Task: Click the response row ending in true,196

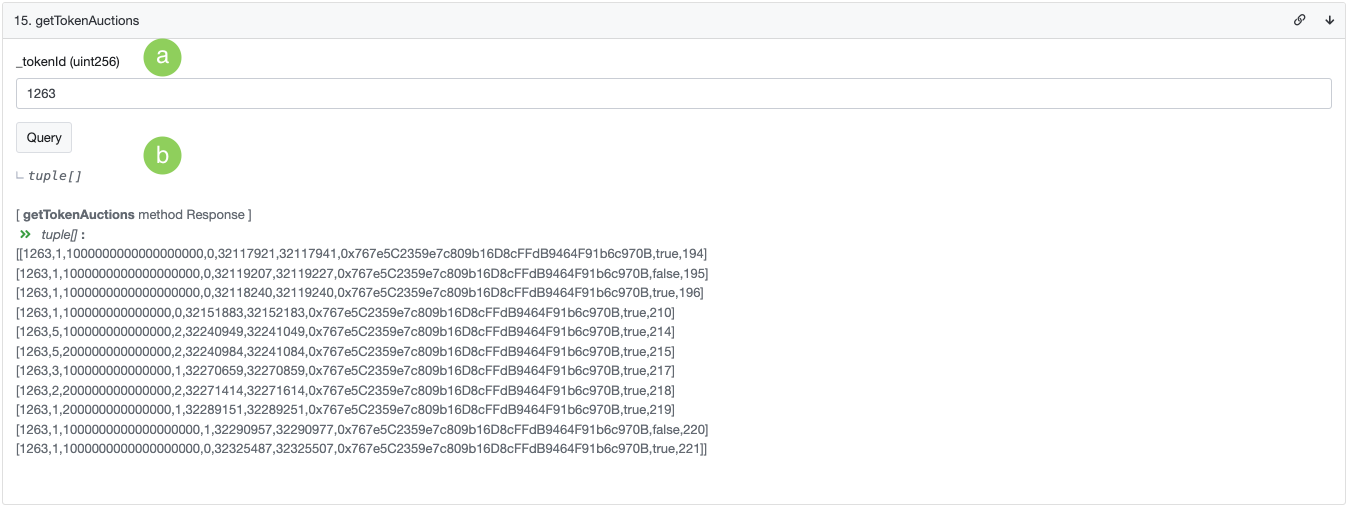Action: pyautogui.click(x=360, y=293)
